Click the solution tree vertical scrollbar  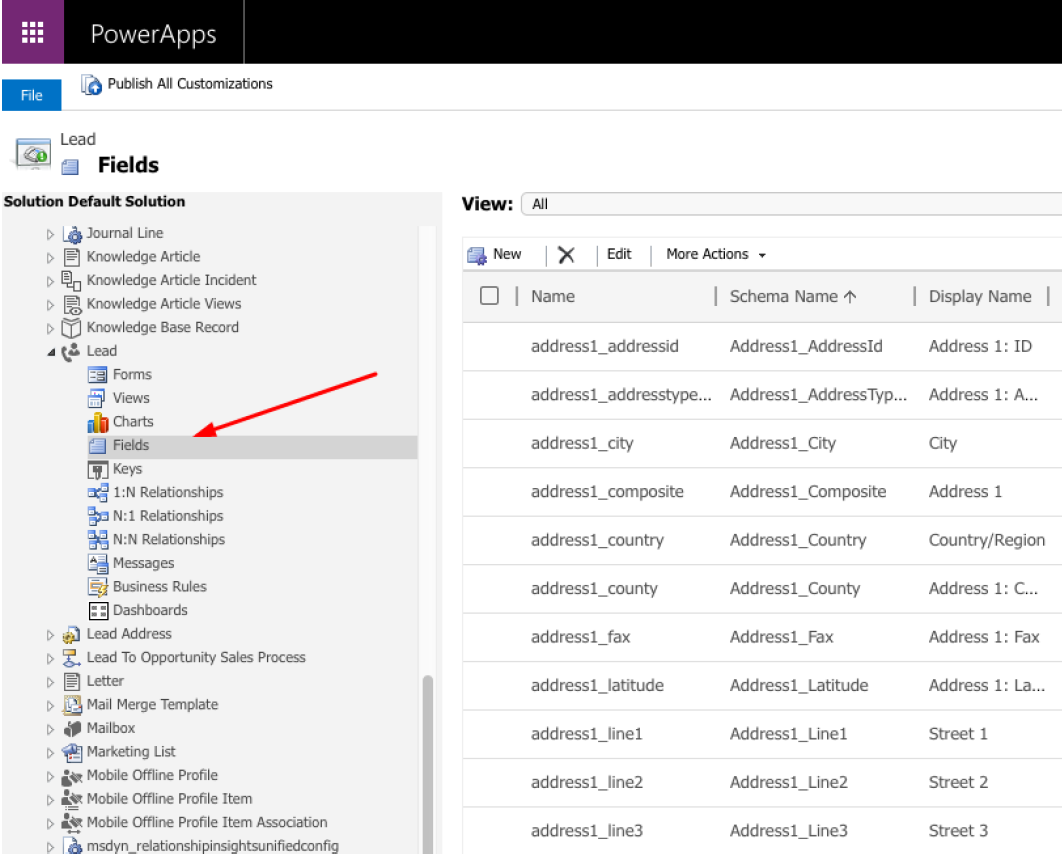click(428, 763)
